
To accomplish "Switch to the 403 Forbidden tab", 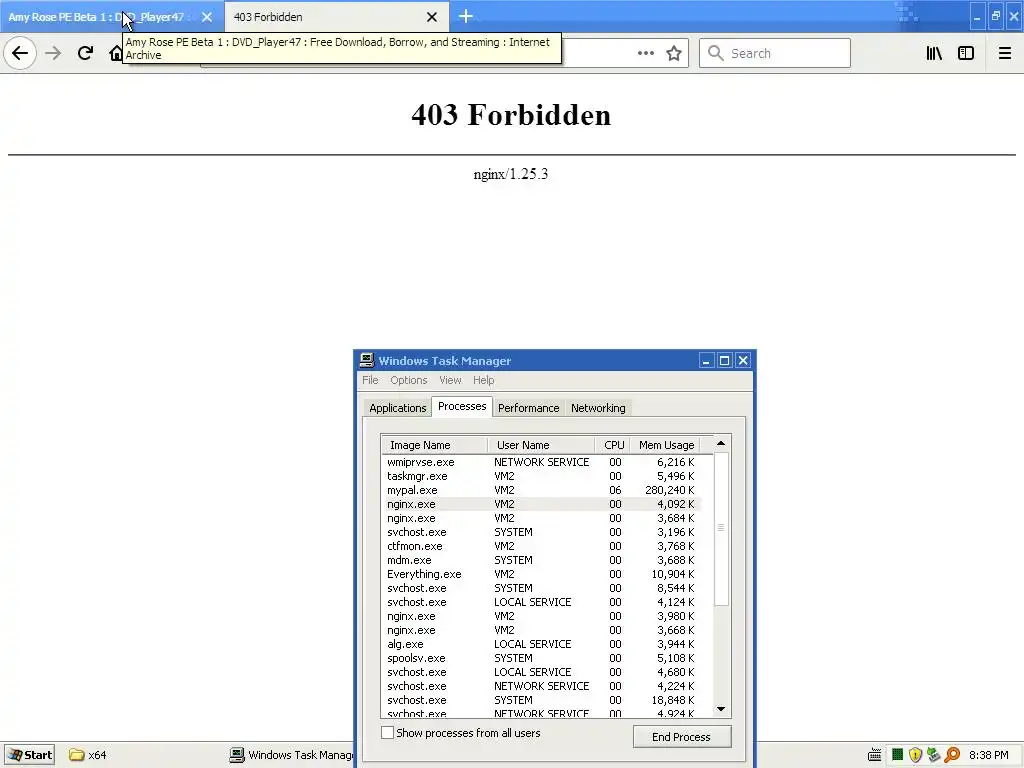I will [x=336, y=17].
